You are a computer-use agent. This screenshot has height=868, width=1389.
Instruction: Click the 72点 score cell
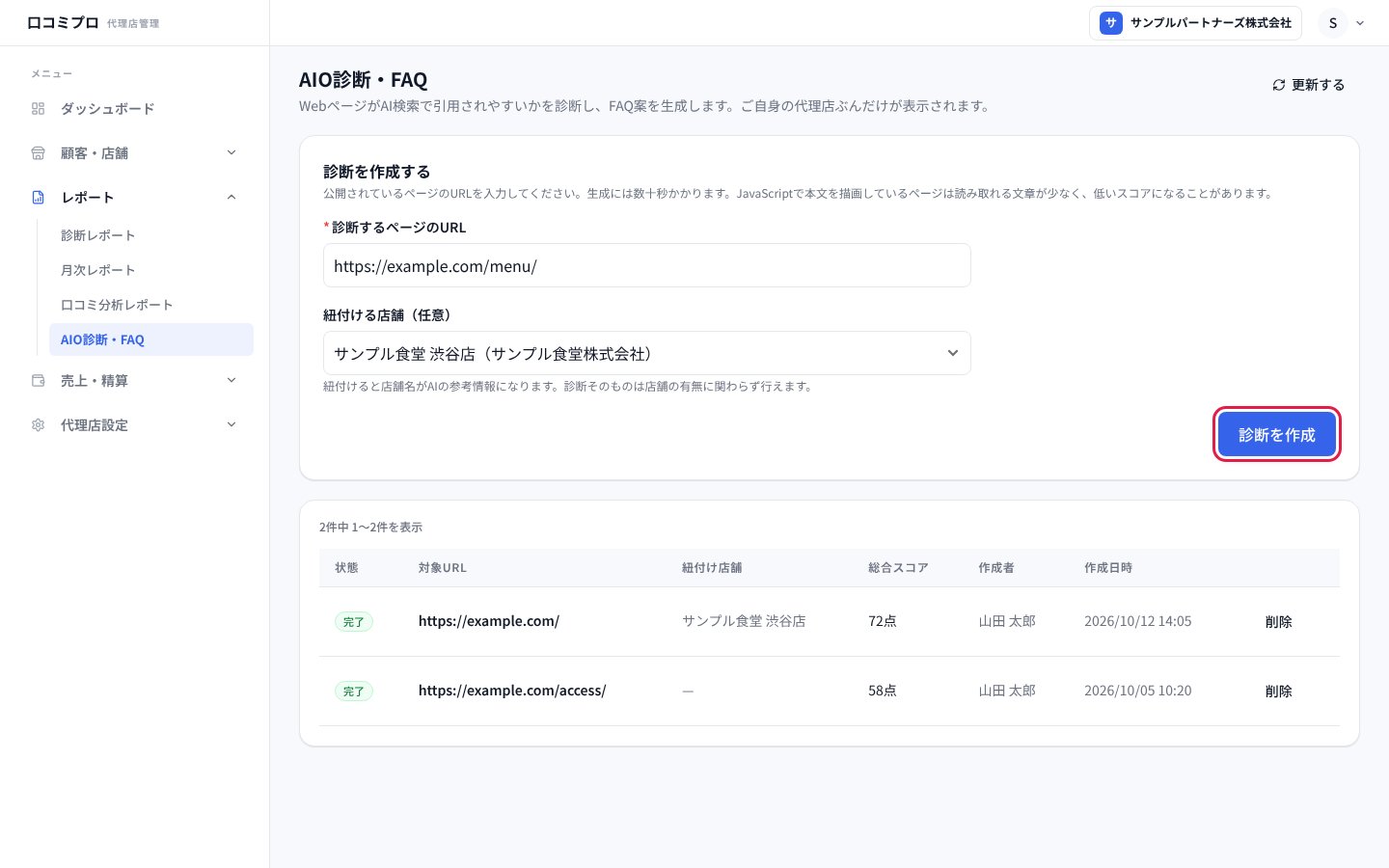click(x=883, y=621)
